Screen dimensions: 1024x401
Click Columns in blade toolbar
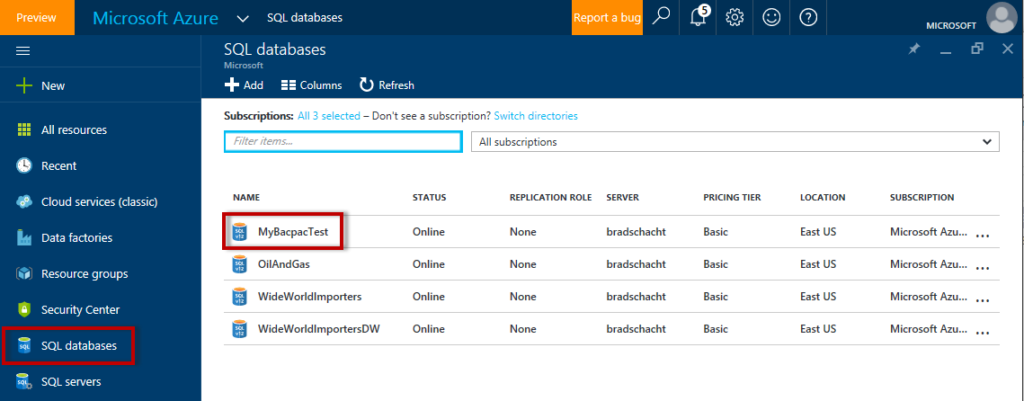coord(312,85)
